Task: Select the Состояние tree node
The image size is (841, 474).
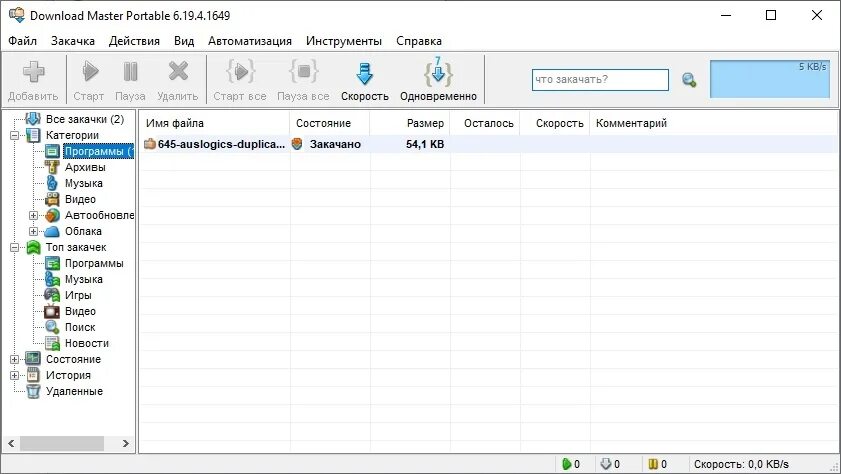Action: click(73, 359)
